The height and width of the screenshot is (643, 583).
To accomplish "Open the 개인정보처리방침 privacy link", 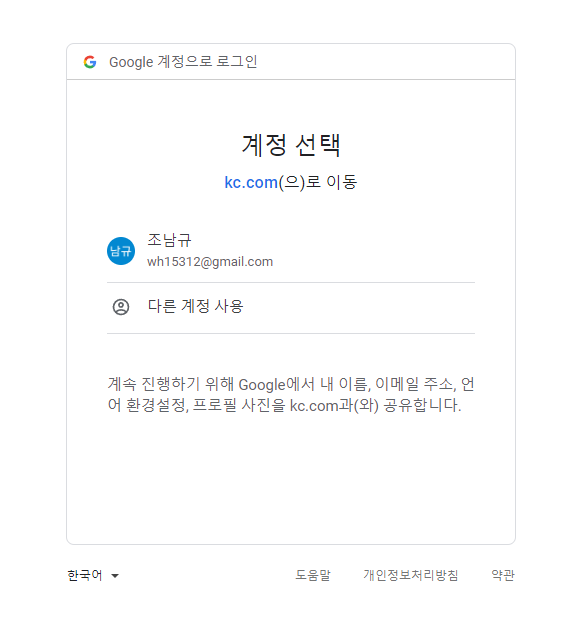I will click(x=410, y=575).
